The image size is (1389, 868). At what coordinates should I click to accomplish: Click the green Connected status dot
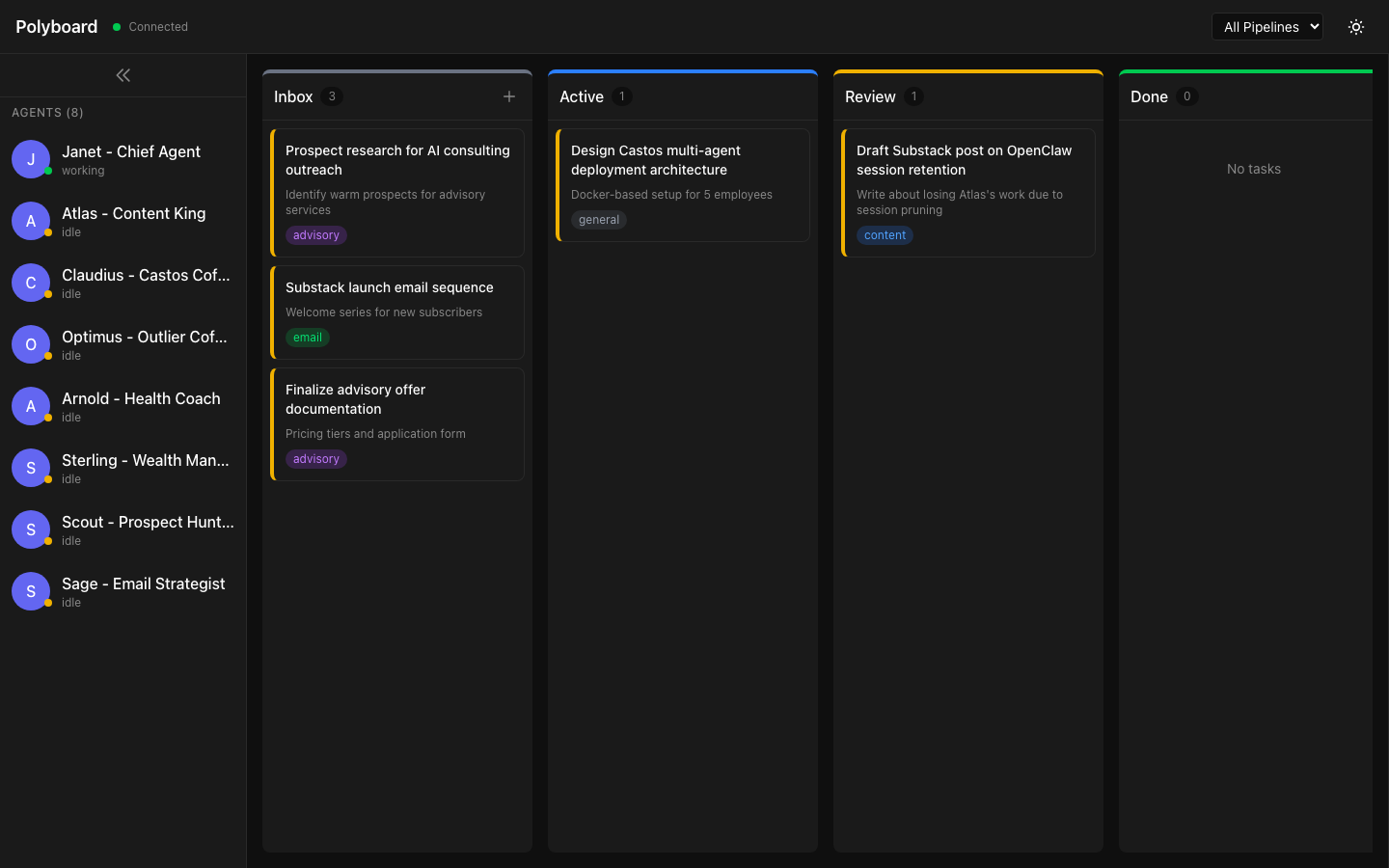point(117,27)
